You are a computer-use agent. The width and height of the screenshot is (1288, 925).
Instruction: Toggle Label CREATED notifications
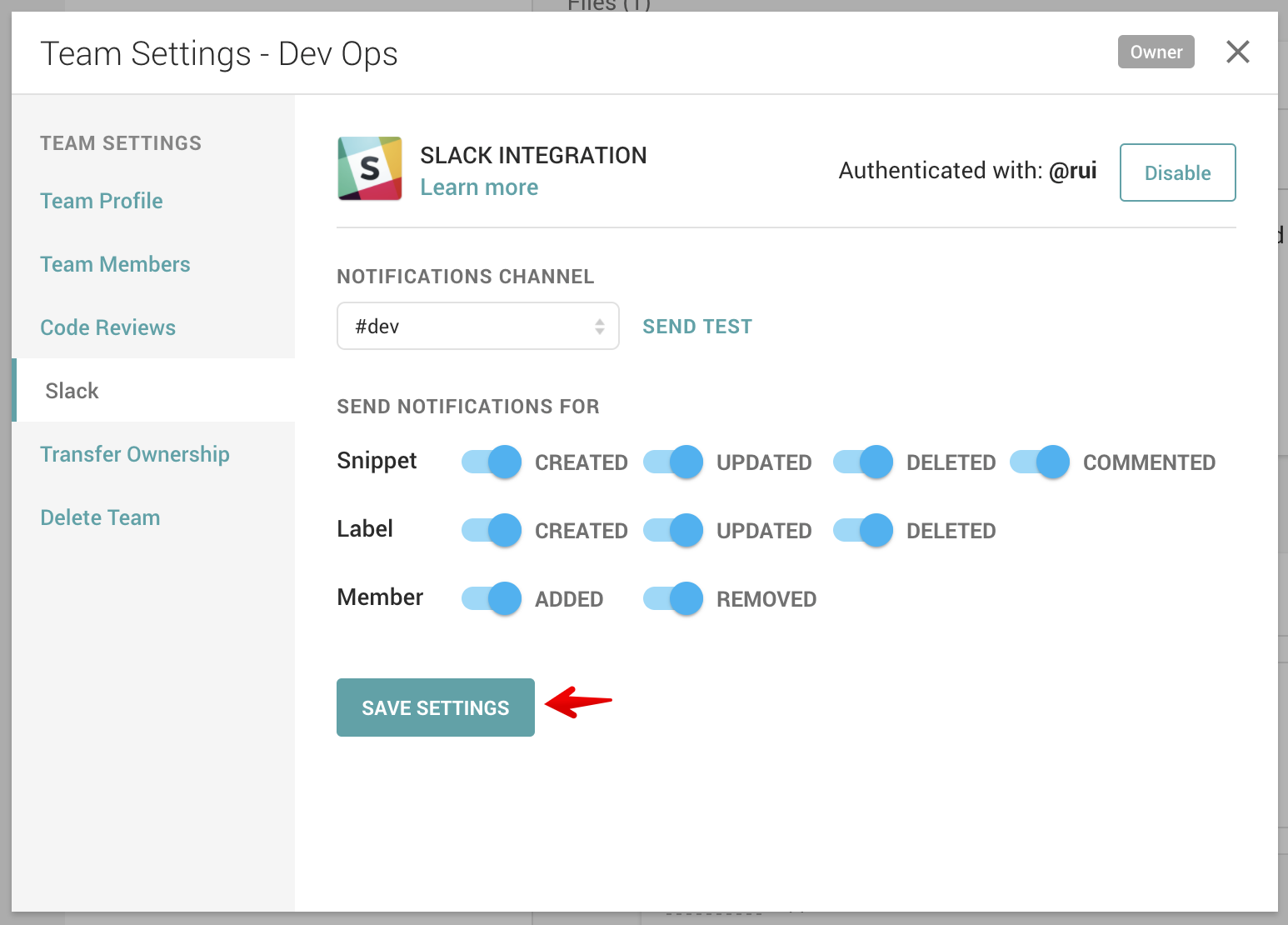(492, 530)
